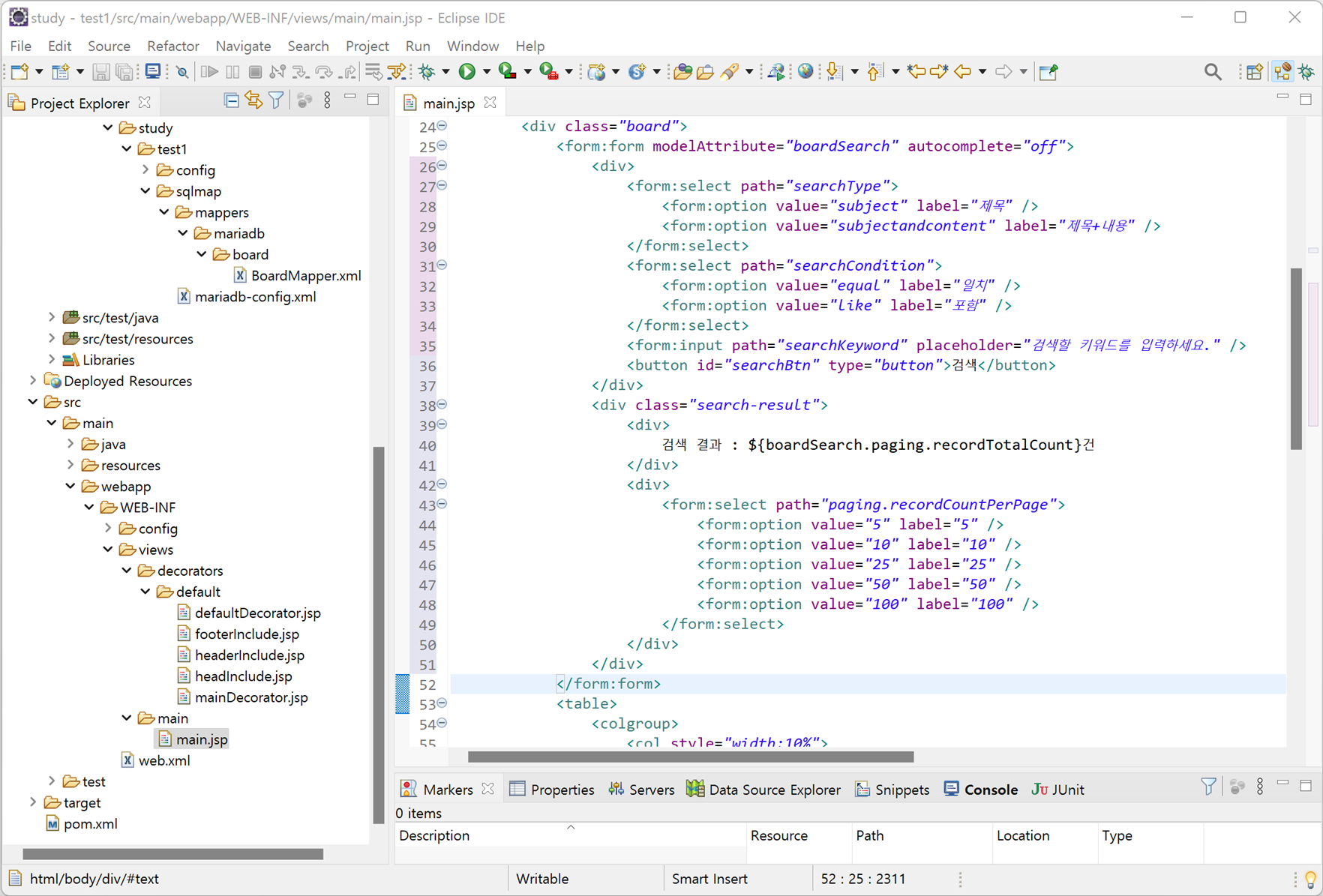
Task: Click the Save All icon
Action: [124, 72]
